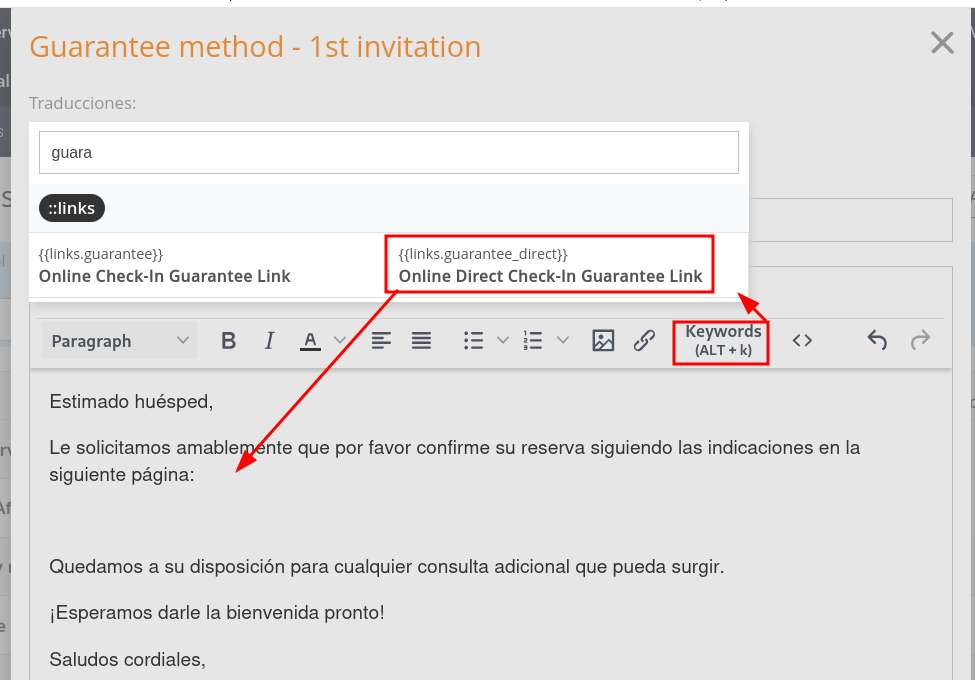Justify the paragraph text
This screenshot has width=975, height=680.
pyautogui.click(x=422, y=341)
